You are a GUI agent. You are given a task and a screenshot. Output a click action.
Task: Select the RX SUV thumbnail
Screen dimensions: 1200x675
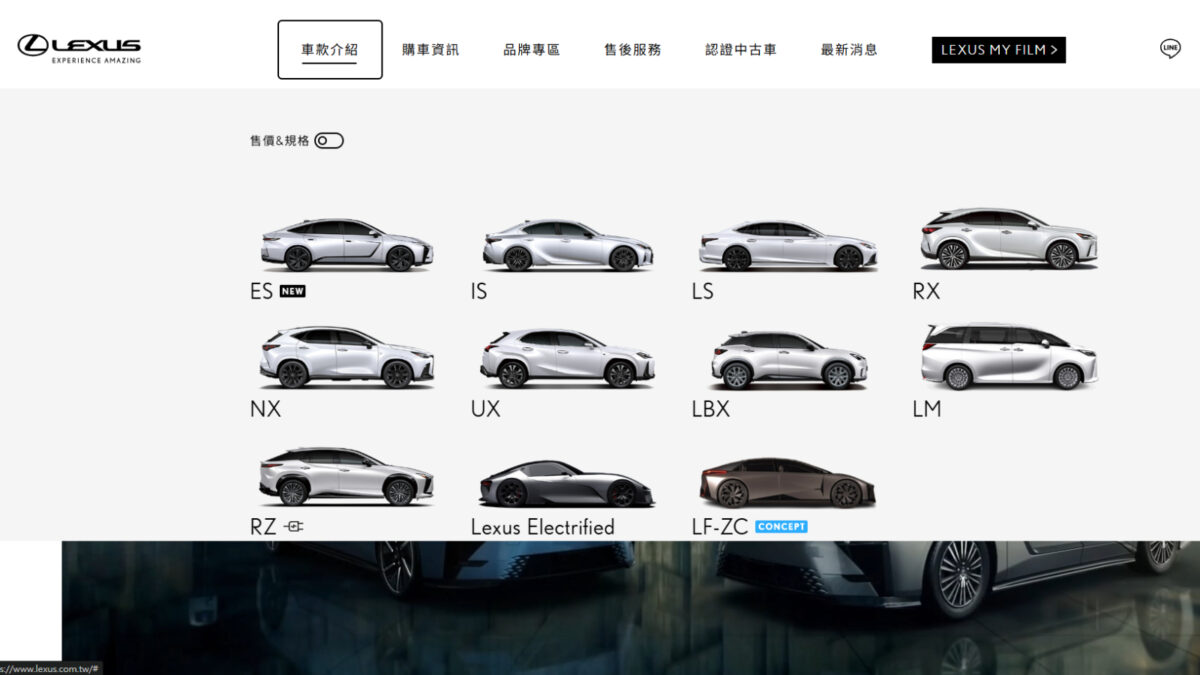[x=1009, y=239]
